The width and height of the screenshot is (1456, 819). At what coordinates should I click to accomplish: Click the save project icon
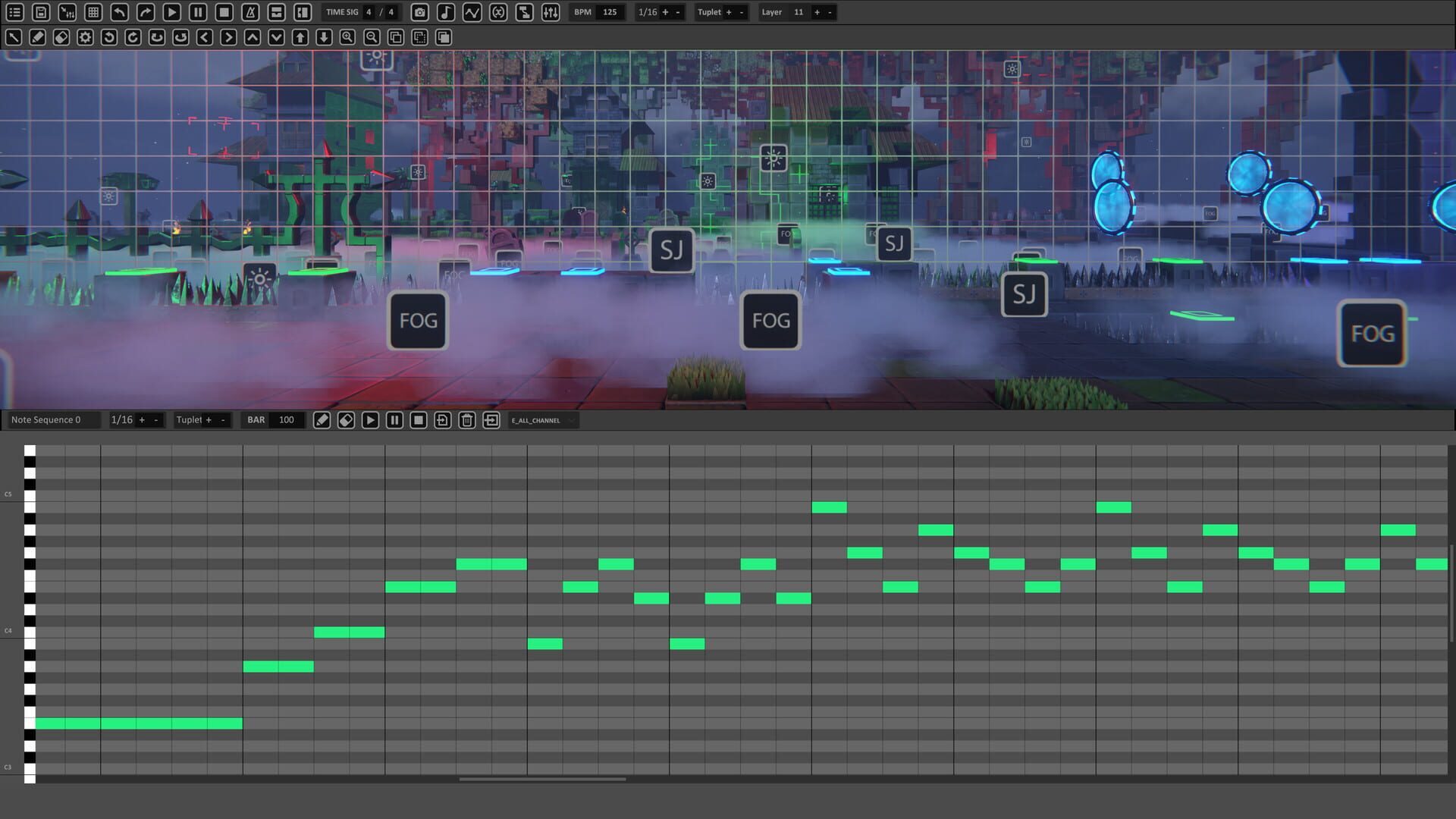[41, 12]
